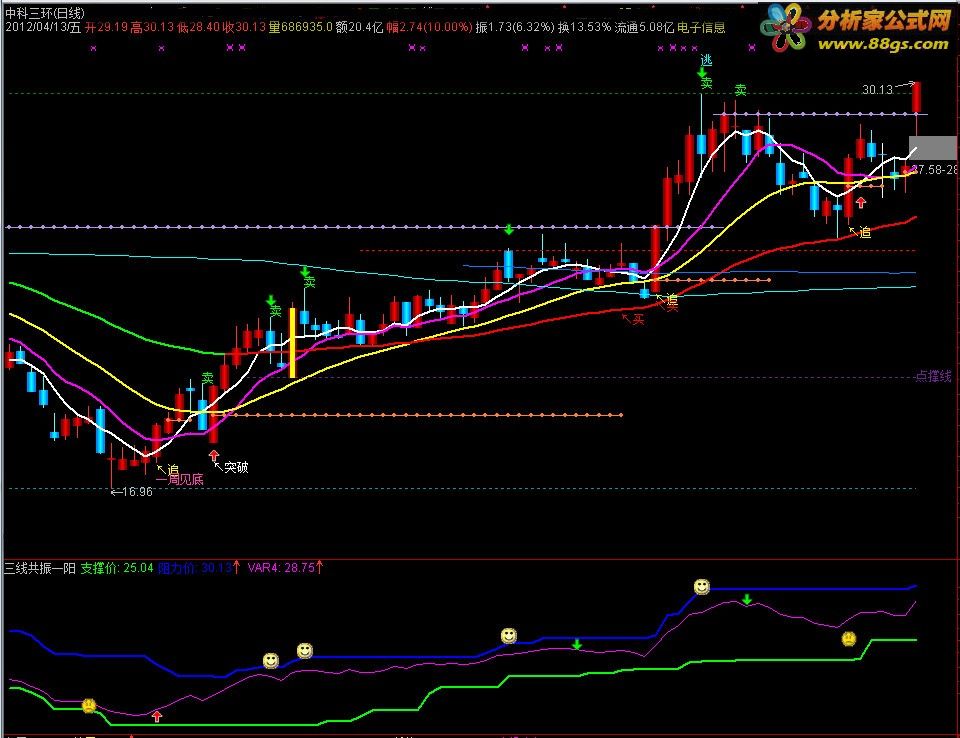Click the float shares 流通5.08亿
This screenshot has height=738, width=960.
pos(643,28)
